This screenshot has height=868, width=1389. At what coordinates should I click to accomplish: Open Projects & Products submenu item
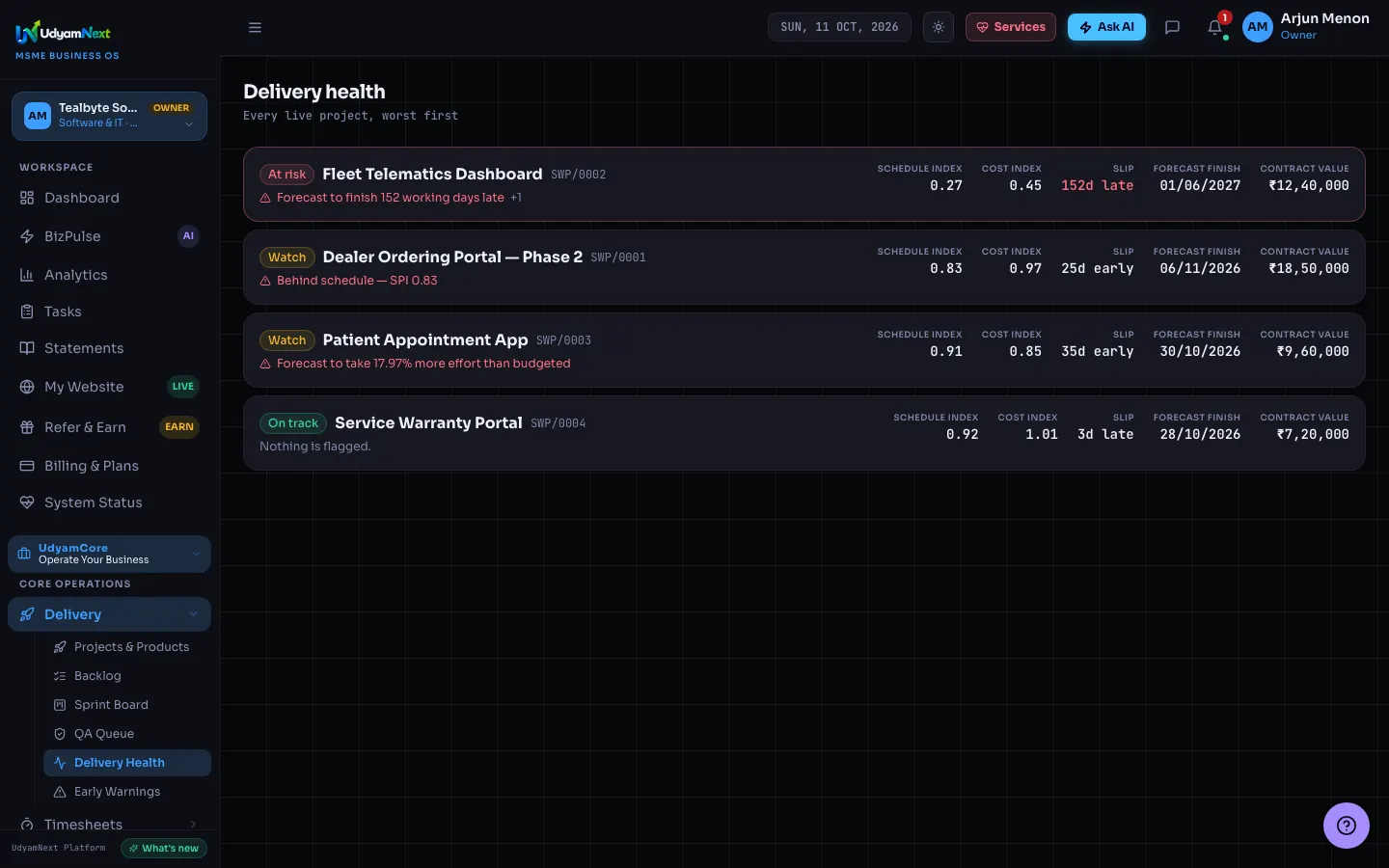(127, 647)
